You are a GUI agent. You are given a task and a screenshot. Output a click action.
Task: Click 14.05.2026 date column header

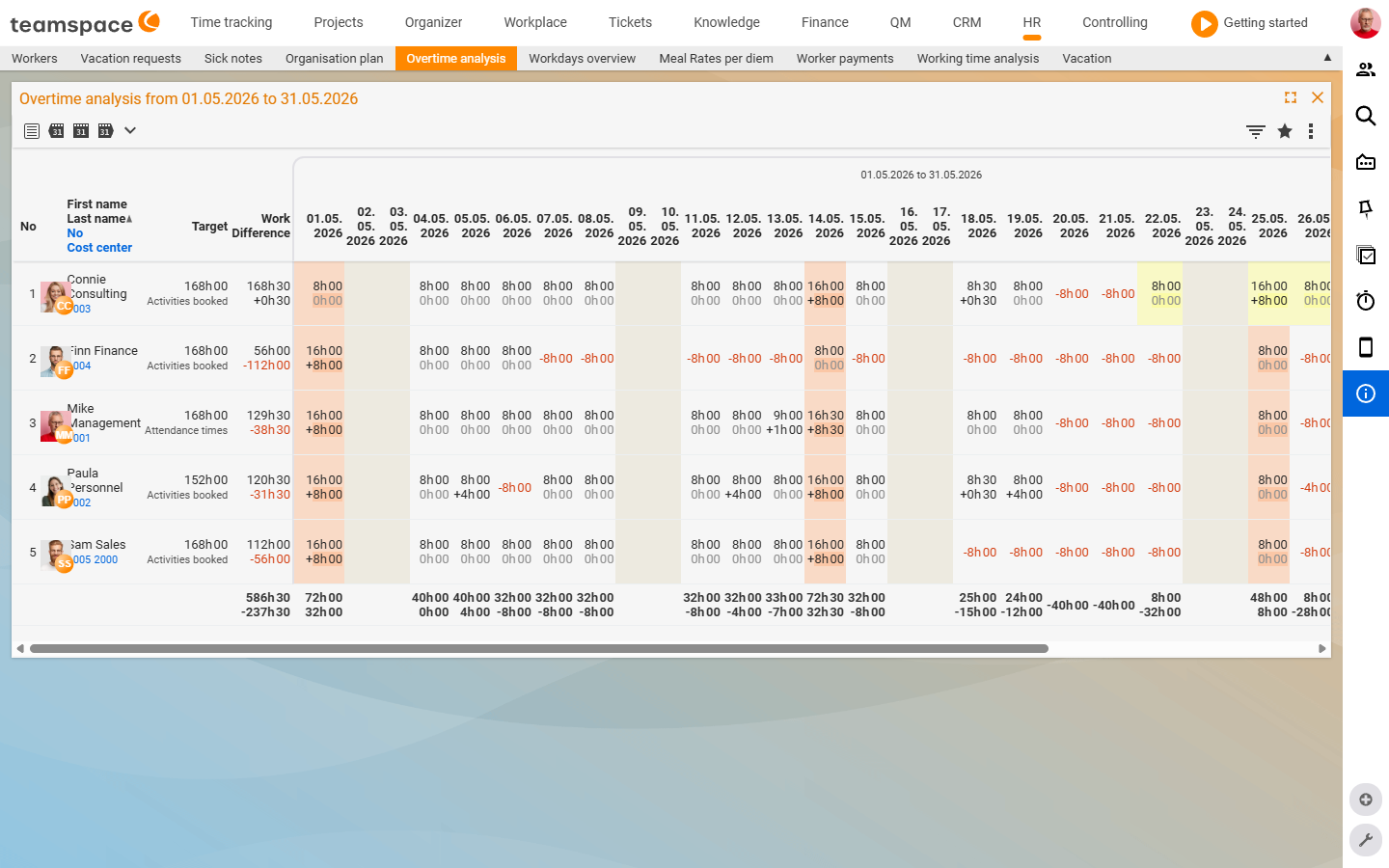tap(826, 226)
